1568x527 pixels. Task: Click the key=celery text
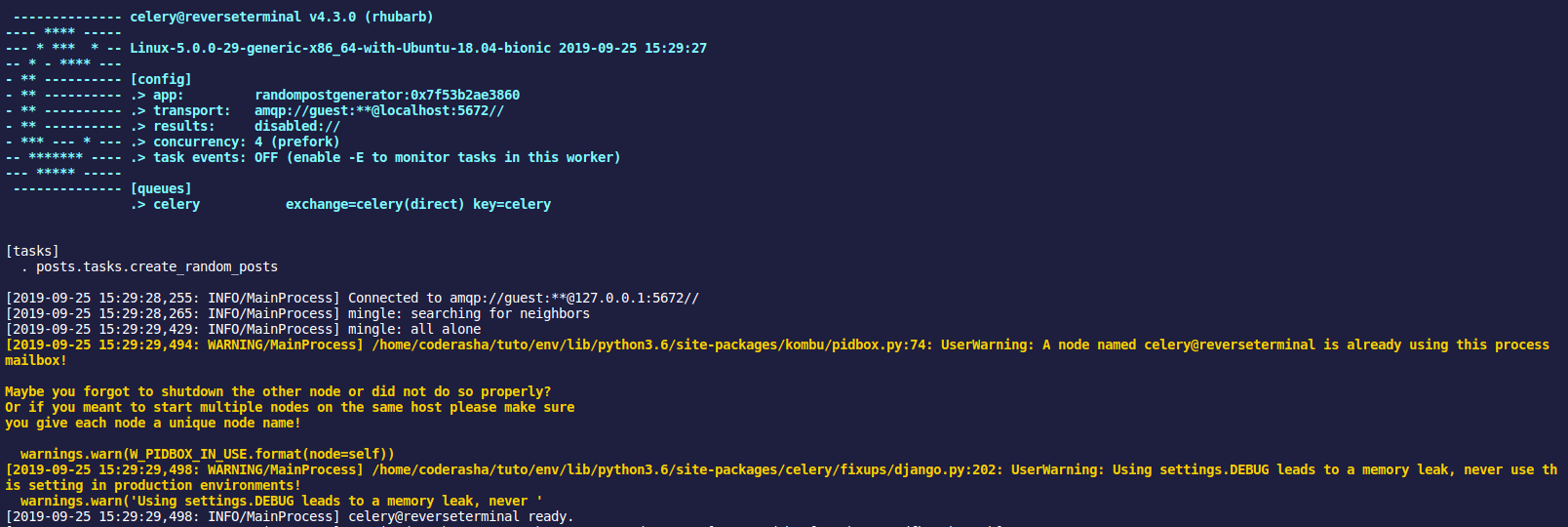(x=512, y=204)
